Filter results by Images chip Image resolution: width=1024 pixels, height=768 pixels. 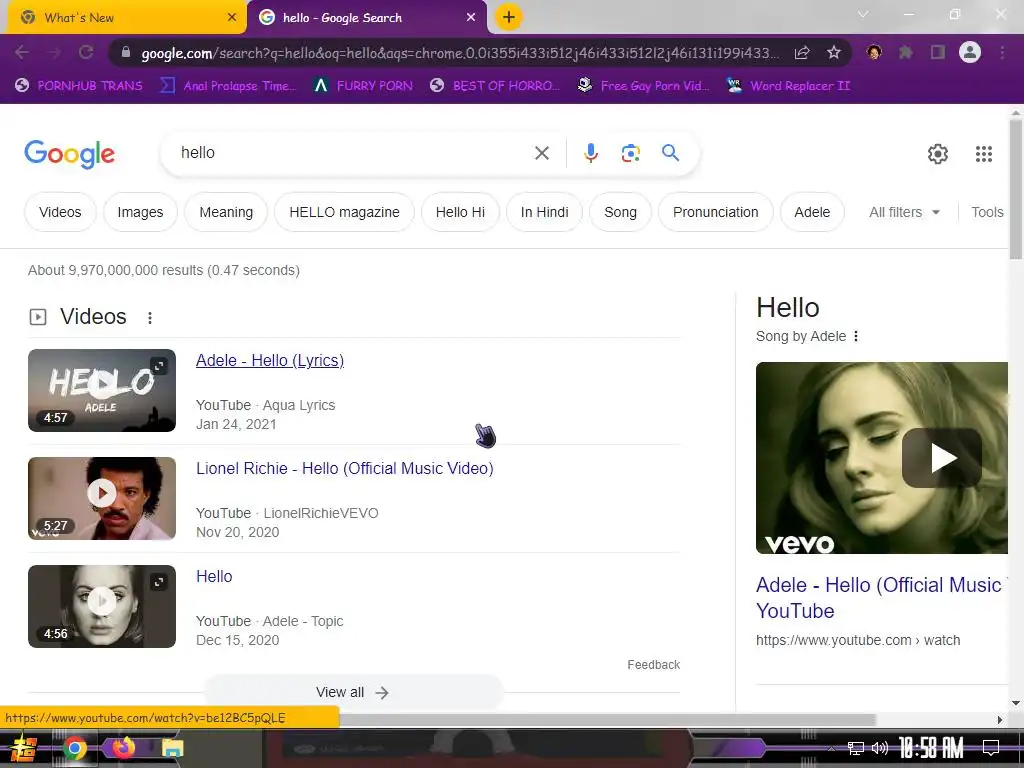pyautogui.click(x=140, y=212)
